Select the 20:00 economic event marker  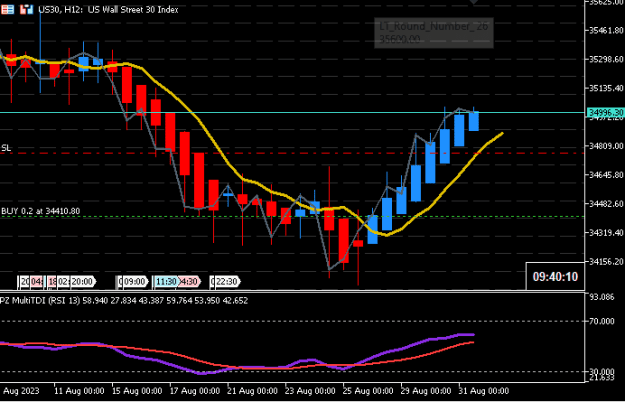[82, 282]
